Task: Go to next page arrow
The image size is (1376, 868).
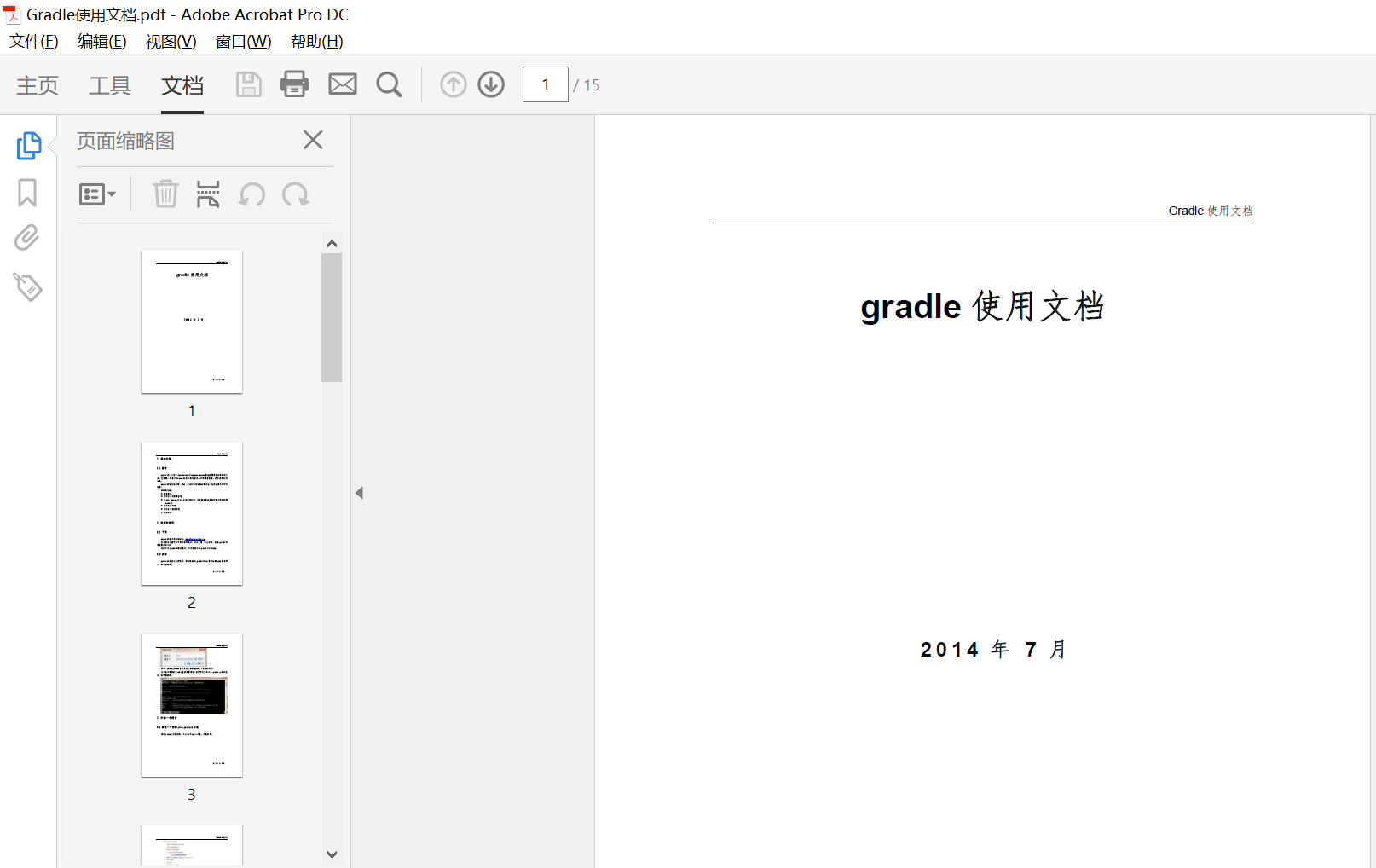Action: point(491,84)
